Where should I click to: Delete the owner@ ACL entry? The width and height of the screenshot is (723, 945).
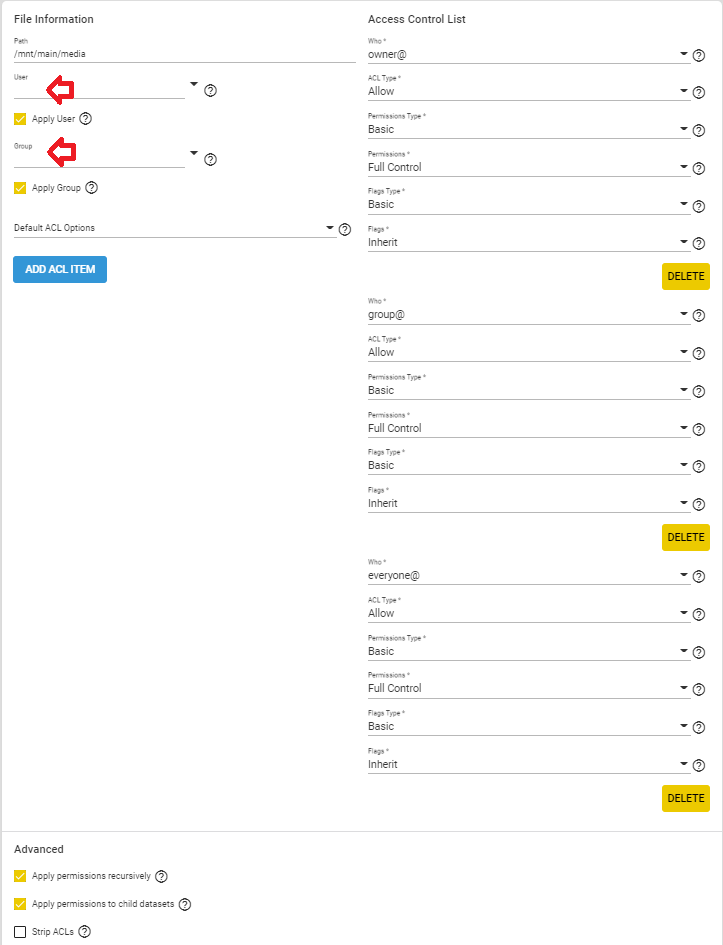point(686,277)
